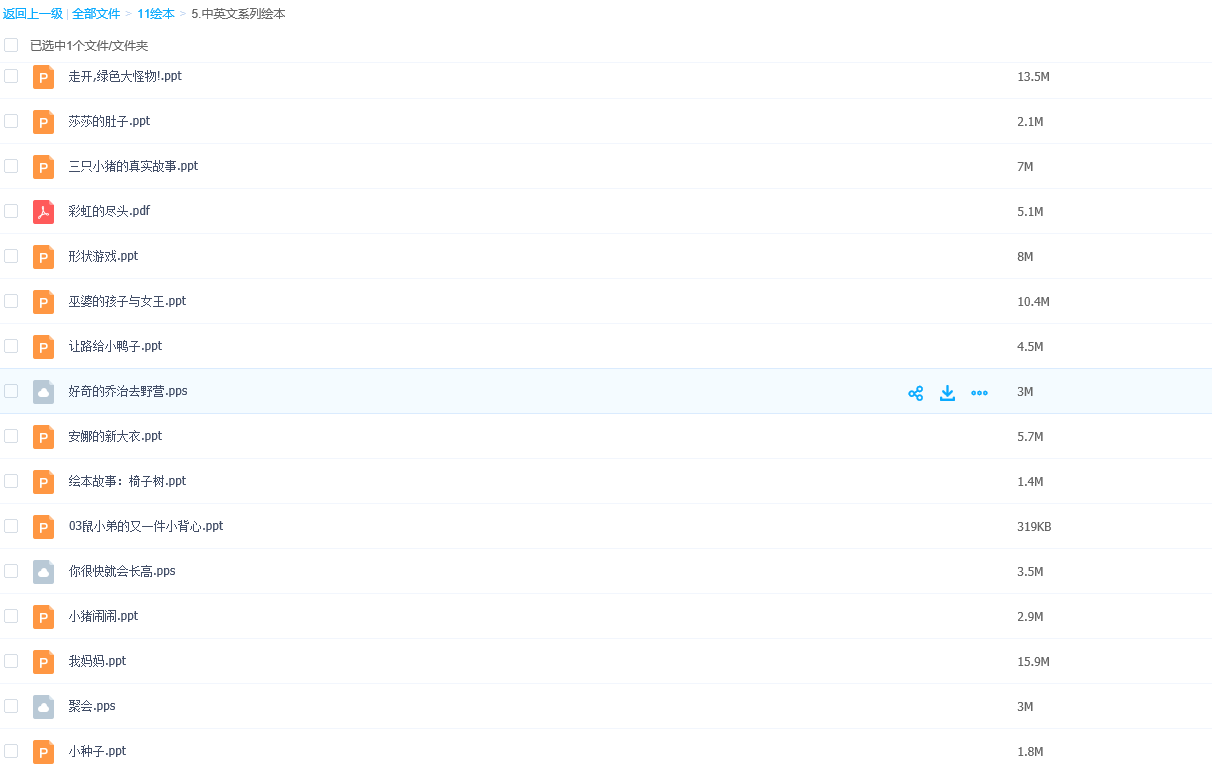1212x772 pixels.
Task: Toggle the select-all checkbox in the header
Action: pos(11,45)
